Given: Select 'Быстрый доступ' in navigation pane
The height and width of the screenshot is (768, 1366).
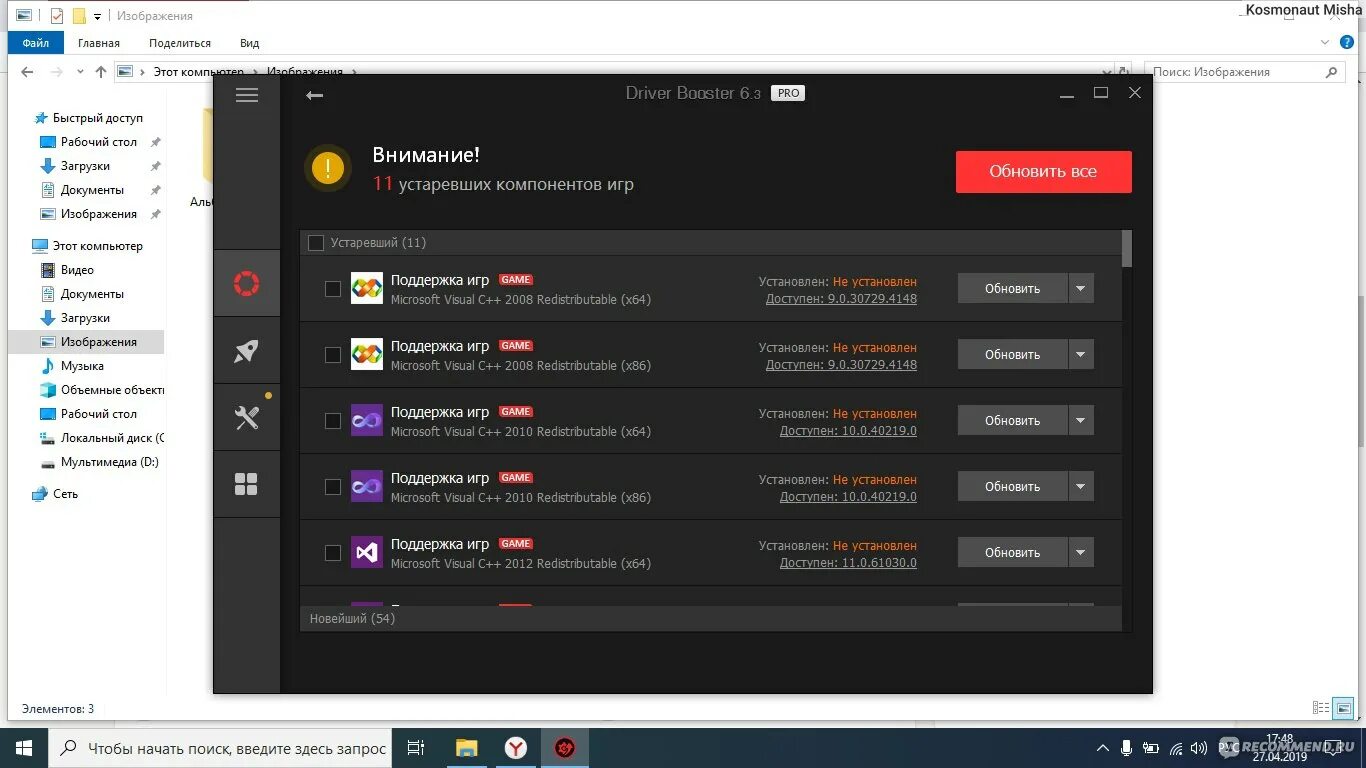Looking at the screenshot, I should point(98,118).
